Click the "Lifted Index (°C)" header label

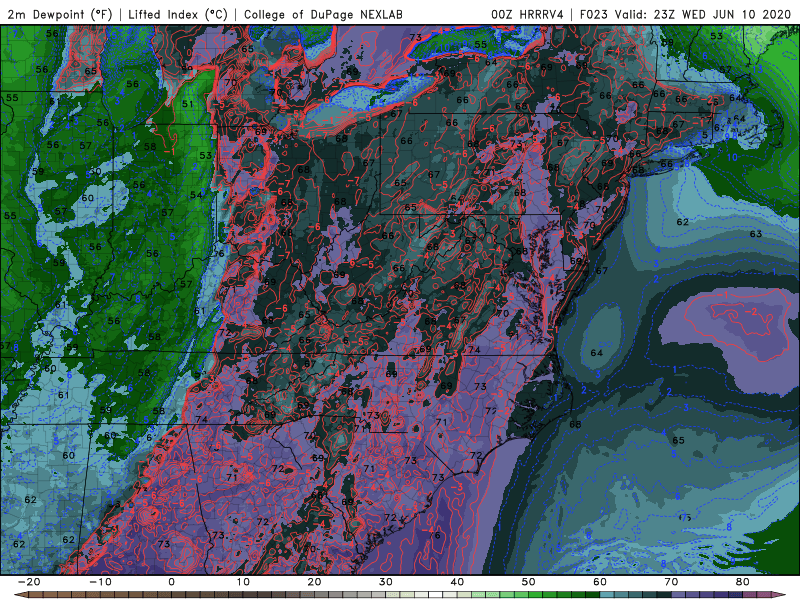(178, 15)
